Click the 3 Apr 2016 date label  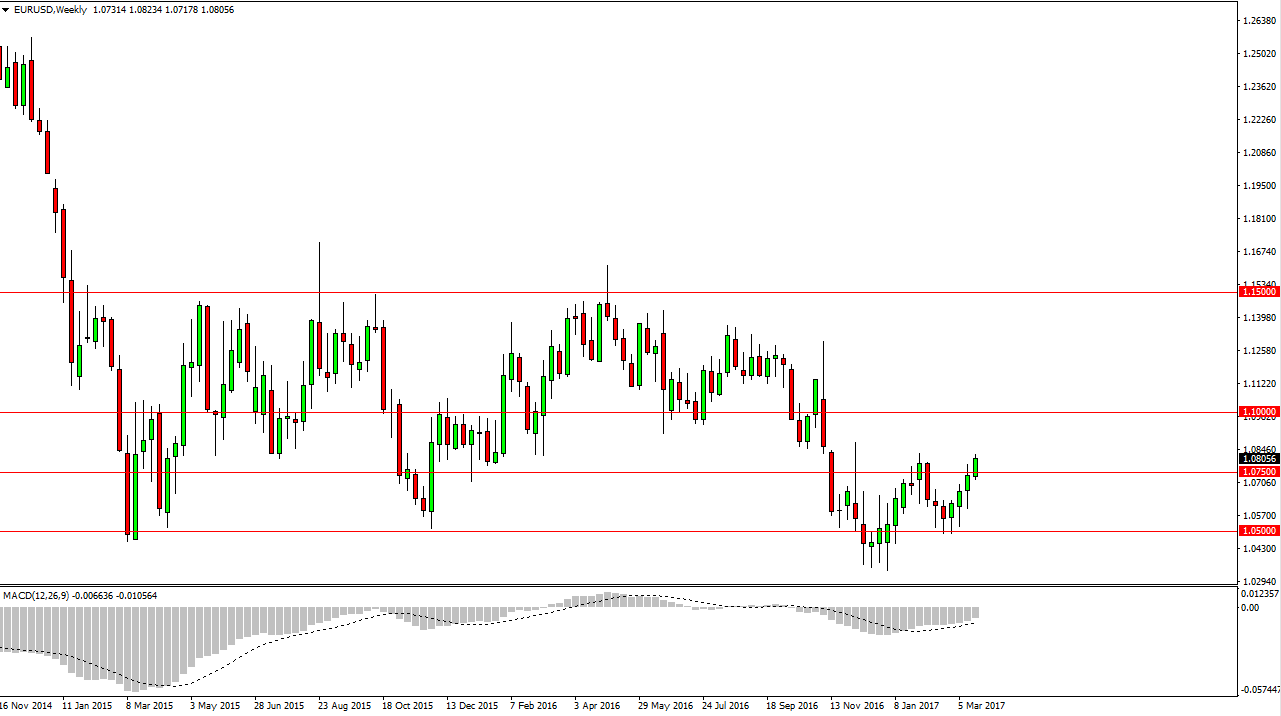596,705
